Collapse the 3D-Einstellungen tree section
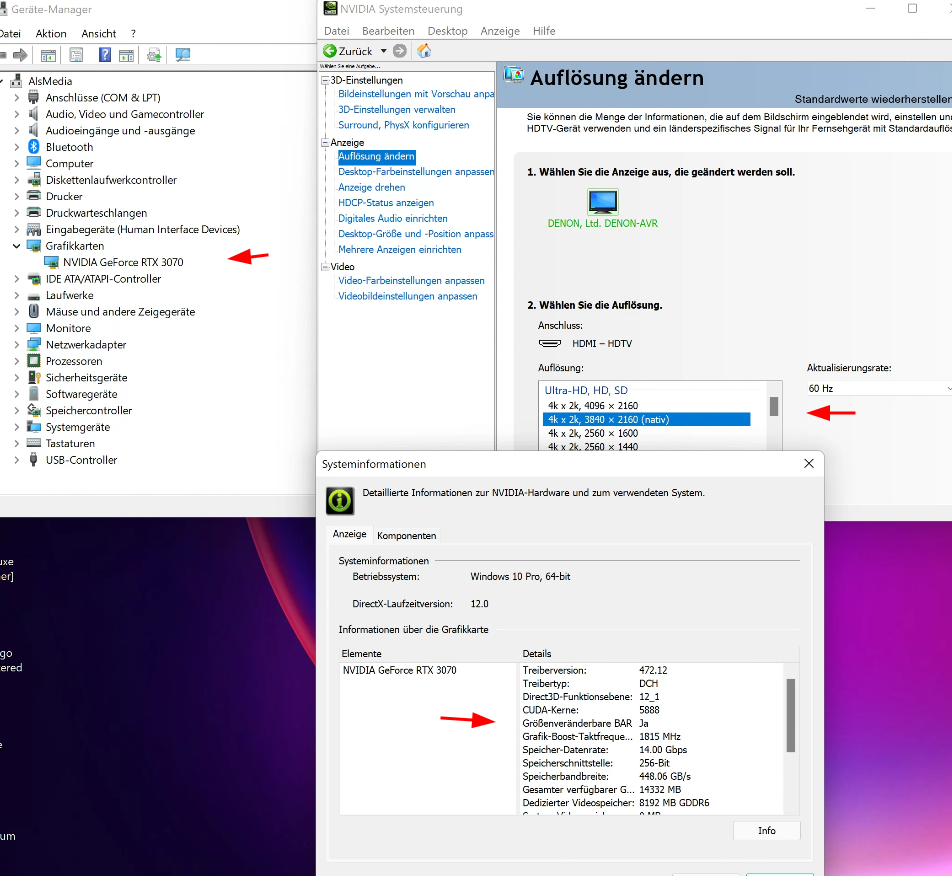The image size is (952, 876). [325, 80]
